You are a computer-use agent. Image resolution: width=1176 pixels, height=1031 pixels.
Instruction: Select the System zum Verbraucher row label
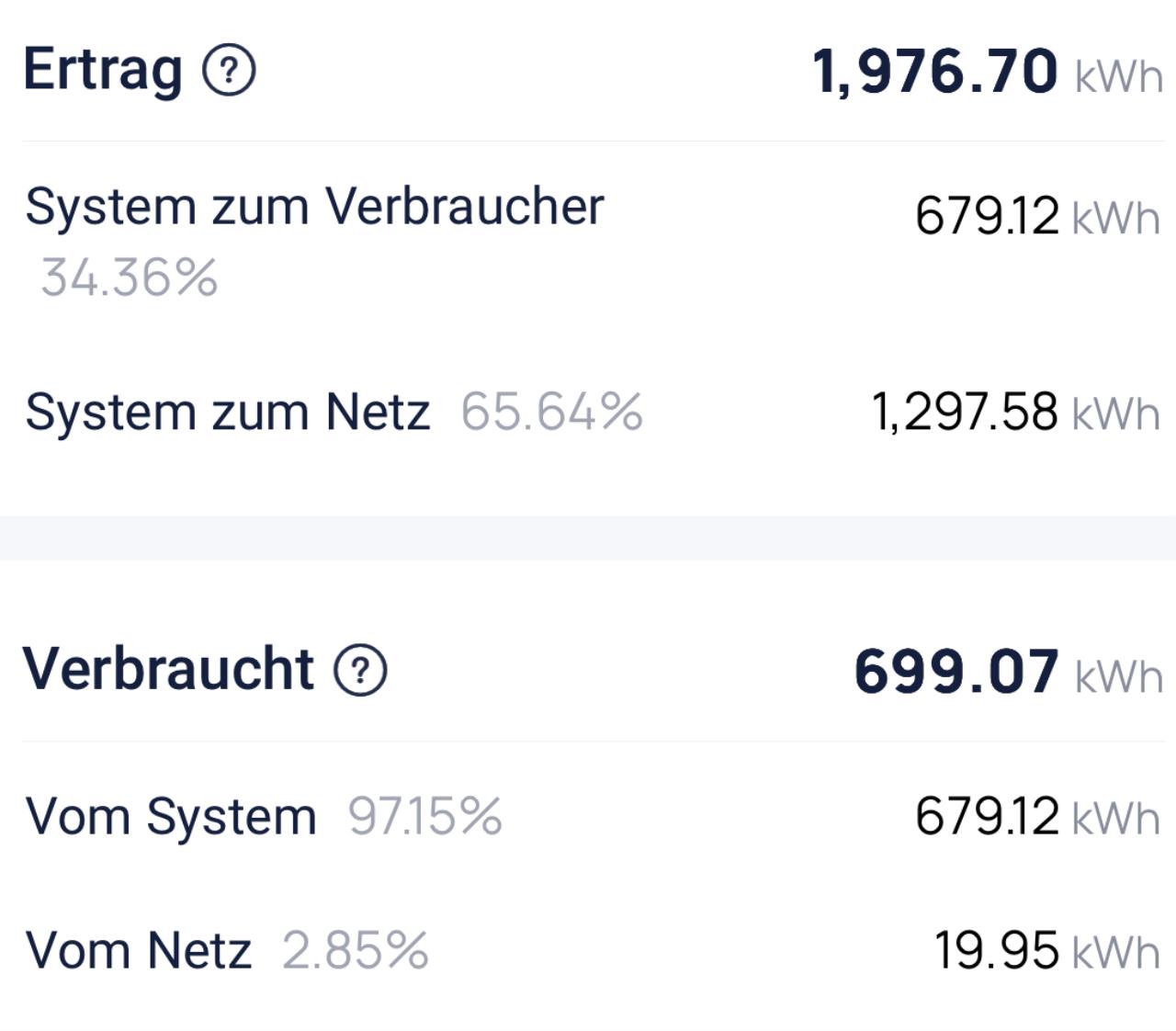point(314,207)
